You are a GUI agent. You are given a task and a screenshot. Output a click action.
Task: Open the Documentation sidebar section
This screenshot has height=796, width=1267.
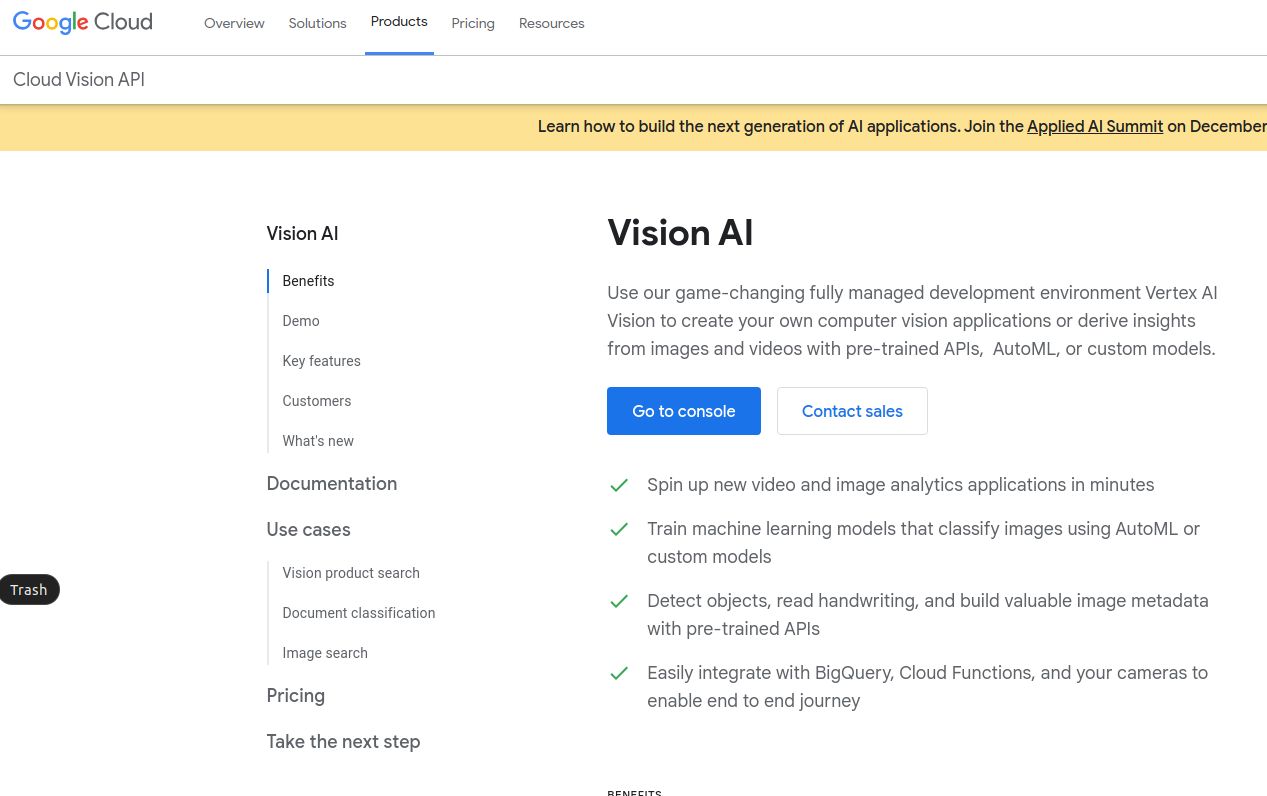point(331,484)
